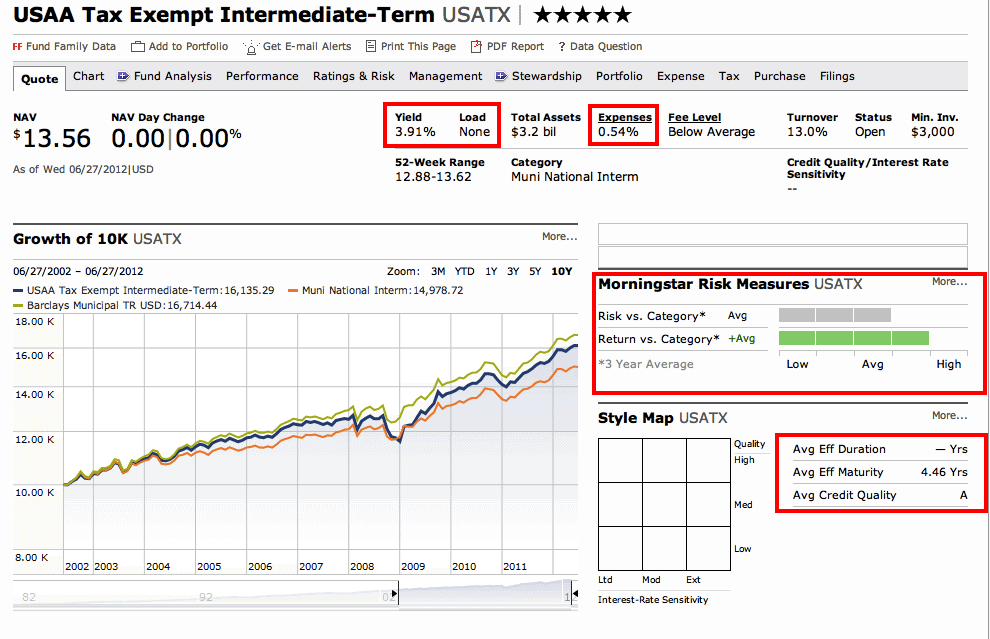Screen dimensions: 990x639
Task: Open the Performance tab
Action: tap(262, 76)
